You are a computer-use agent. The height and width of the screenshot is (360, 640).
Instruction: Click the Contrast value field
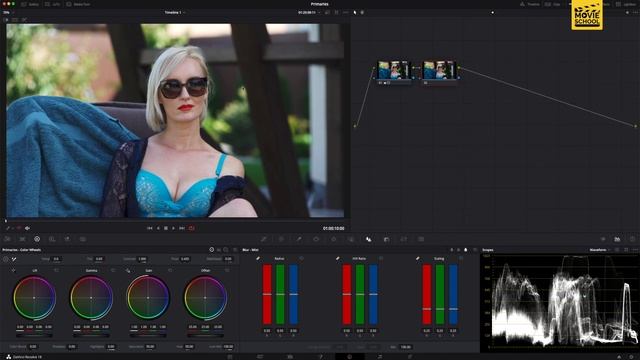[142, 259]
